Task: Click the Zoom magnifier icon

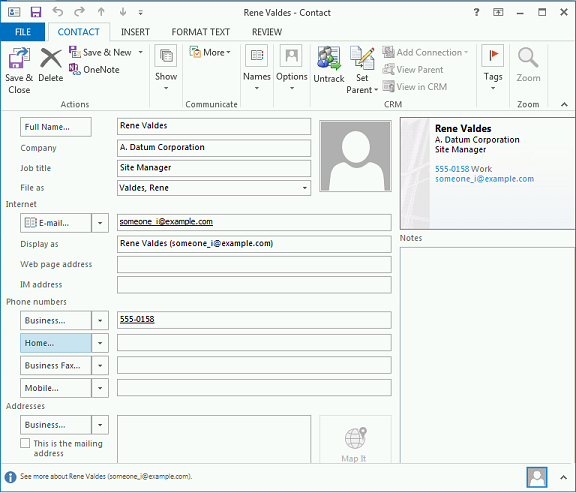Action: tap(528, 57)
